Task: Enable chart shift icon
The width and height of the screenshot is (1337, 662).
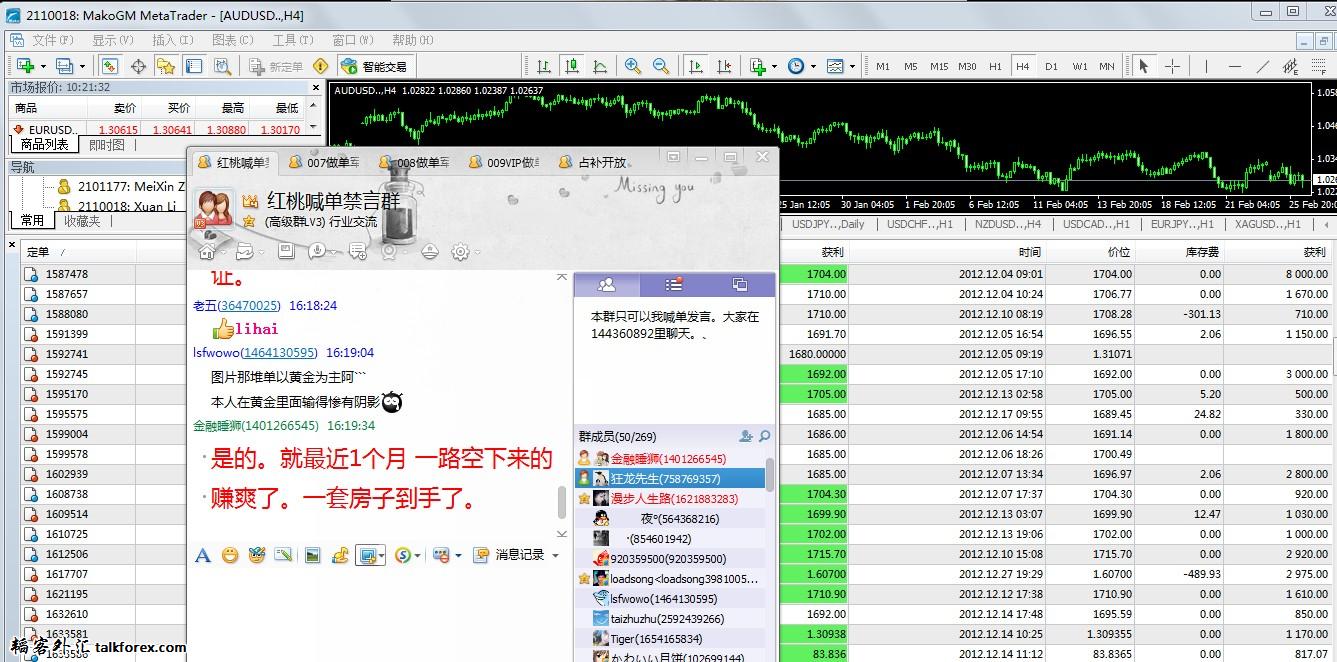Action: (x=723, y=66)
